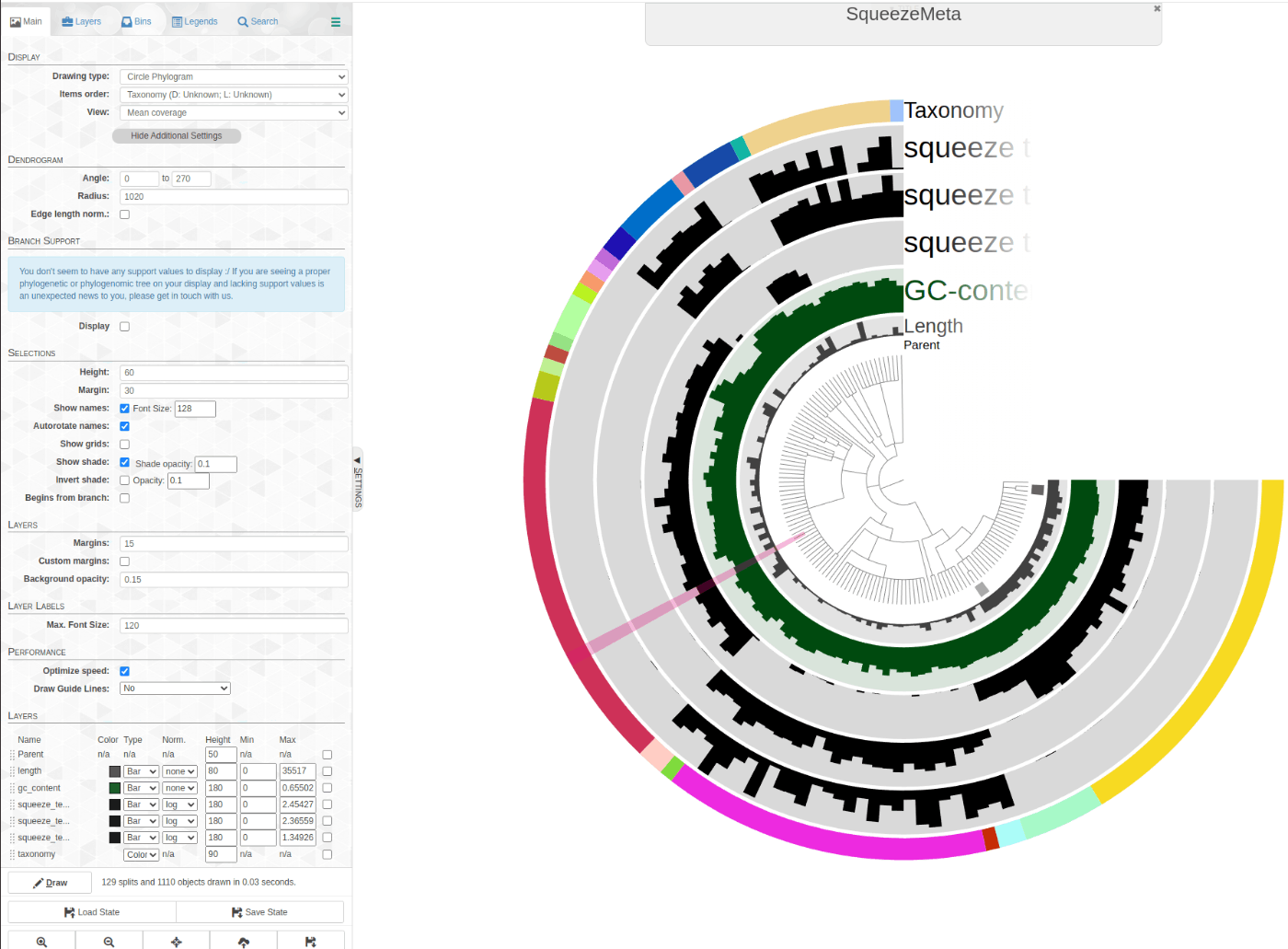This screenshot has width=1288, height=949.
Task: Toggle the Edge length norm. checkbox
Action: [x=125, y=214]
